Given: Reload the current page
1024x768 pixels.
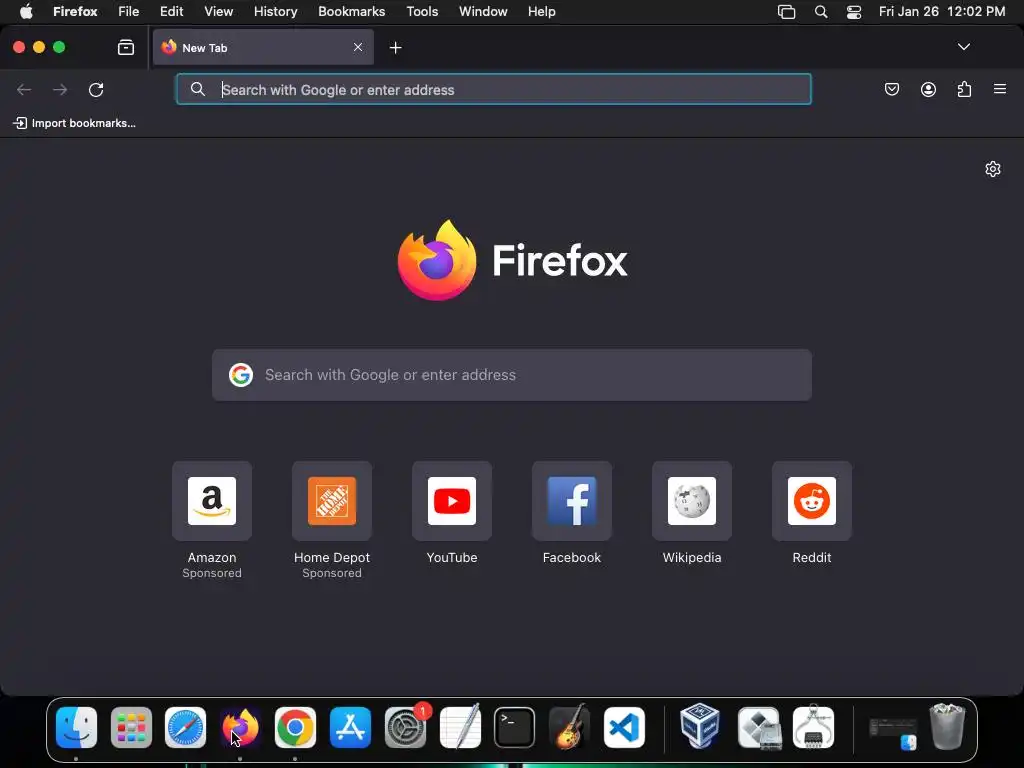Looking at the screenshot, I should point(96,89).
